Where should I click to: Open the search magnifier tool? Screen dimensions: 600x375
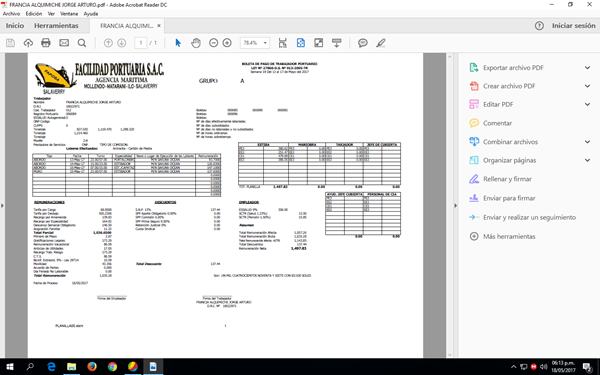point(82,43)
